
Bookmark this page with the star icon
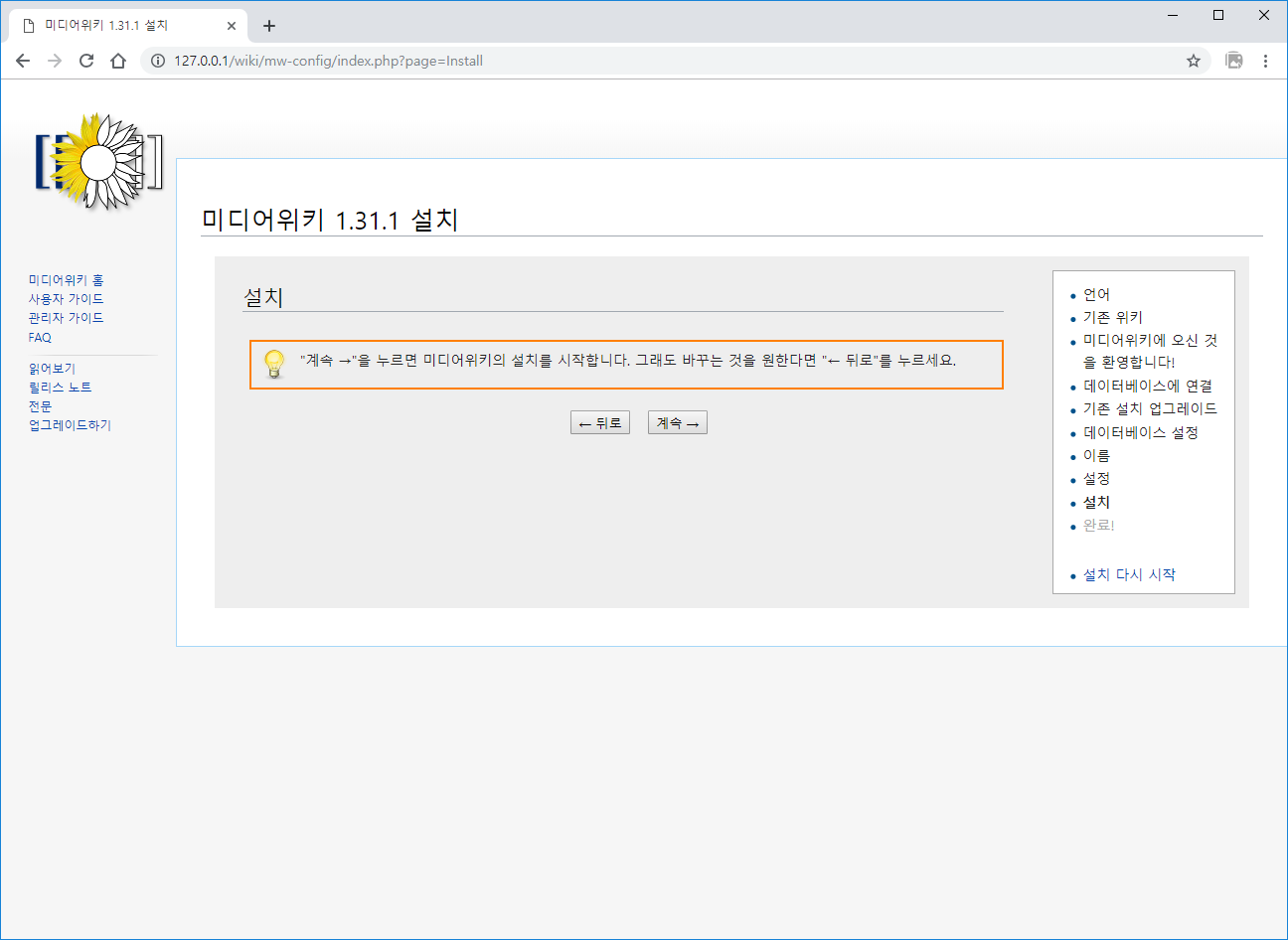coord(1194,61)
